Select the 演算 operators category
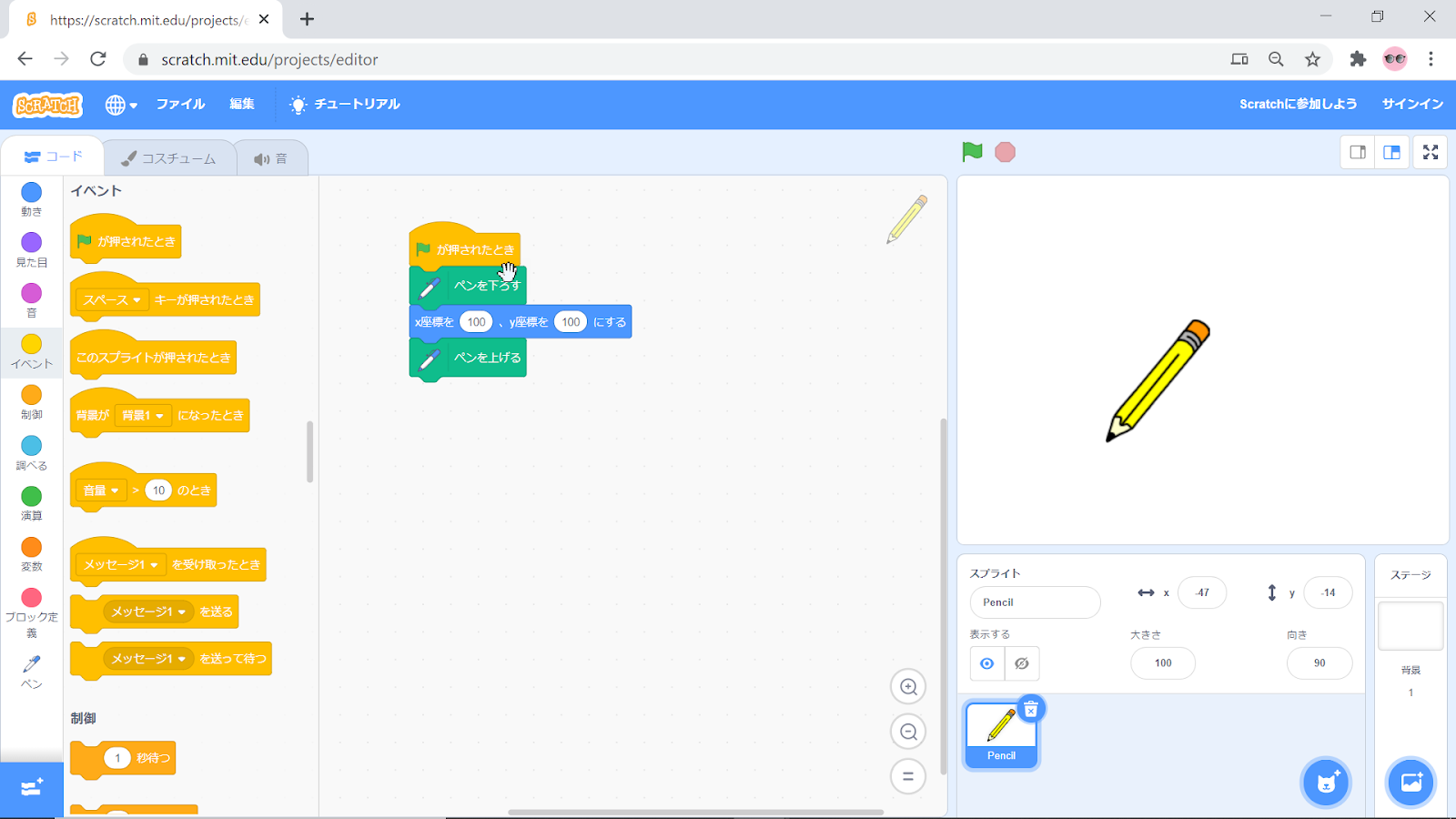This screenshot has height=819, width=1456. point(31,502)
